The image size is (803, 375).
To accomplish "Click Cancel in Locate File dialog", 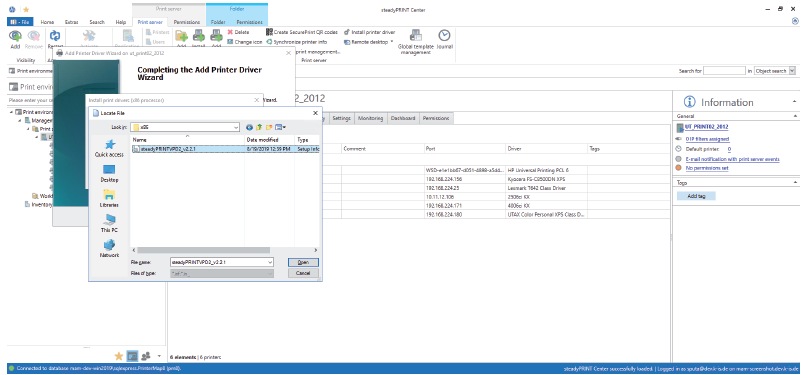I will (x=303, y=274).
